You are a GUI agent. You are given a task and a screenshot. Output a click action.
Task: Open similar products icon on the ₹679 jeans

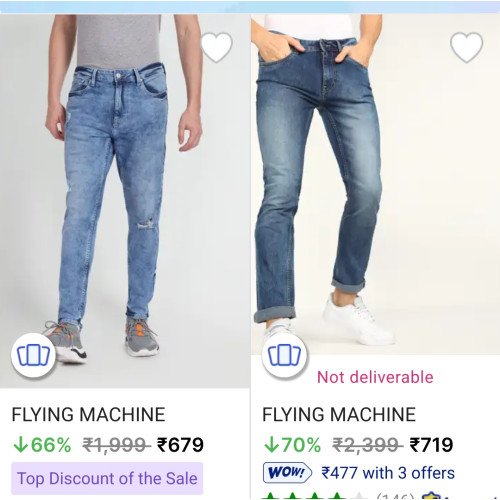33,355
